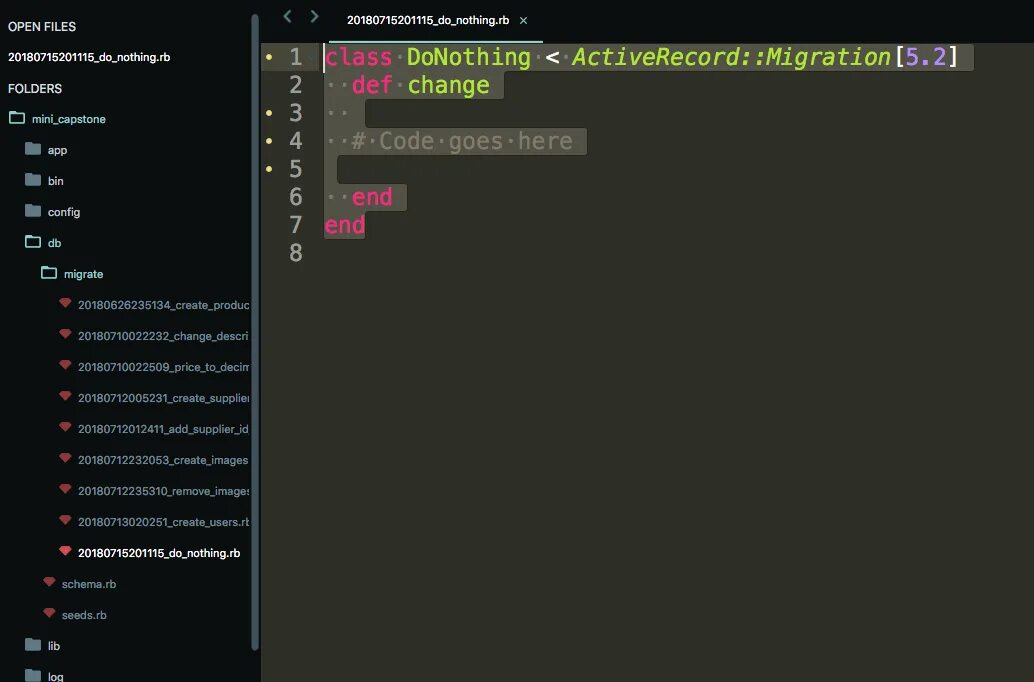The height and width of the screenshot is (682, 1034).
Task: Click ruby icon of do_nothing.rb in migrate
Action: click(x=65, y=551)
